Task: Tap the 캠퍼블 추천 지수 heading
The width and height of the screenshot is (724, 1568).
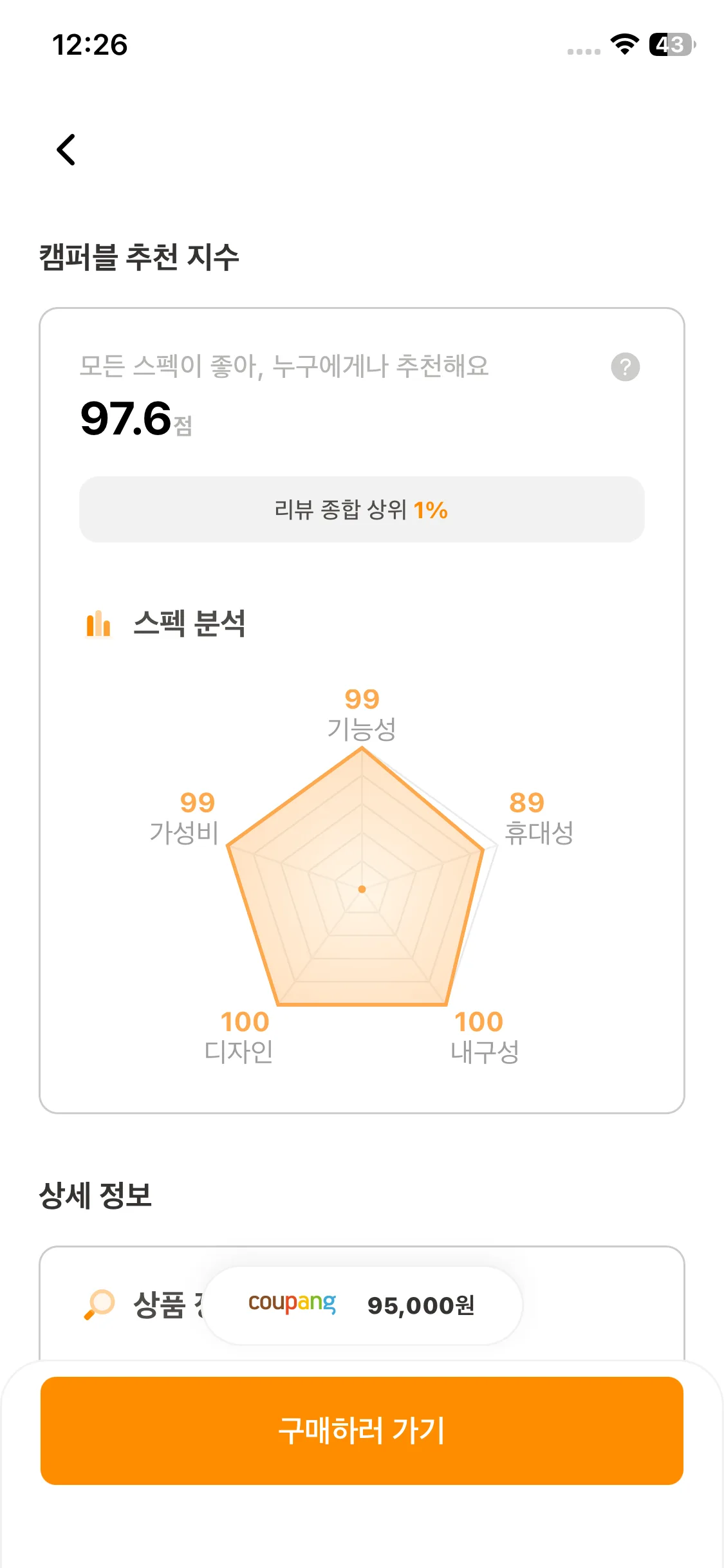Action: 139,257
